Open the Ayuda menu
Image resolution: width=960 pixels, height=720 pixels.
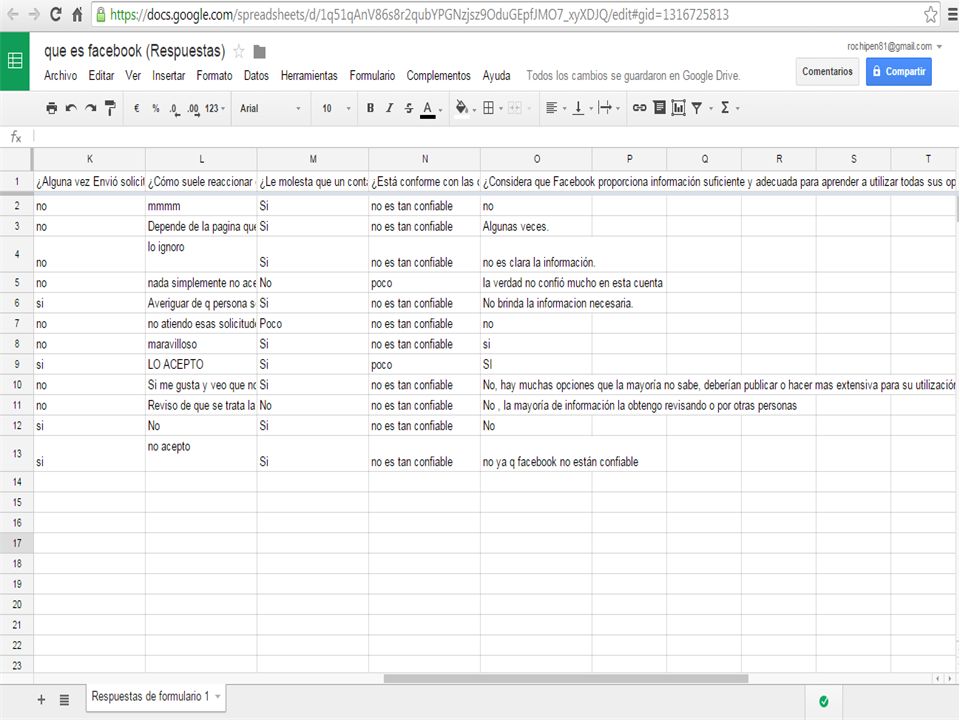[497, 75]
